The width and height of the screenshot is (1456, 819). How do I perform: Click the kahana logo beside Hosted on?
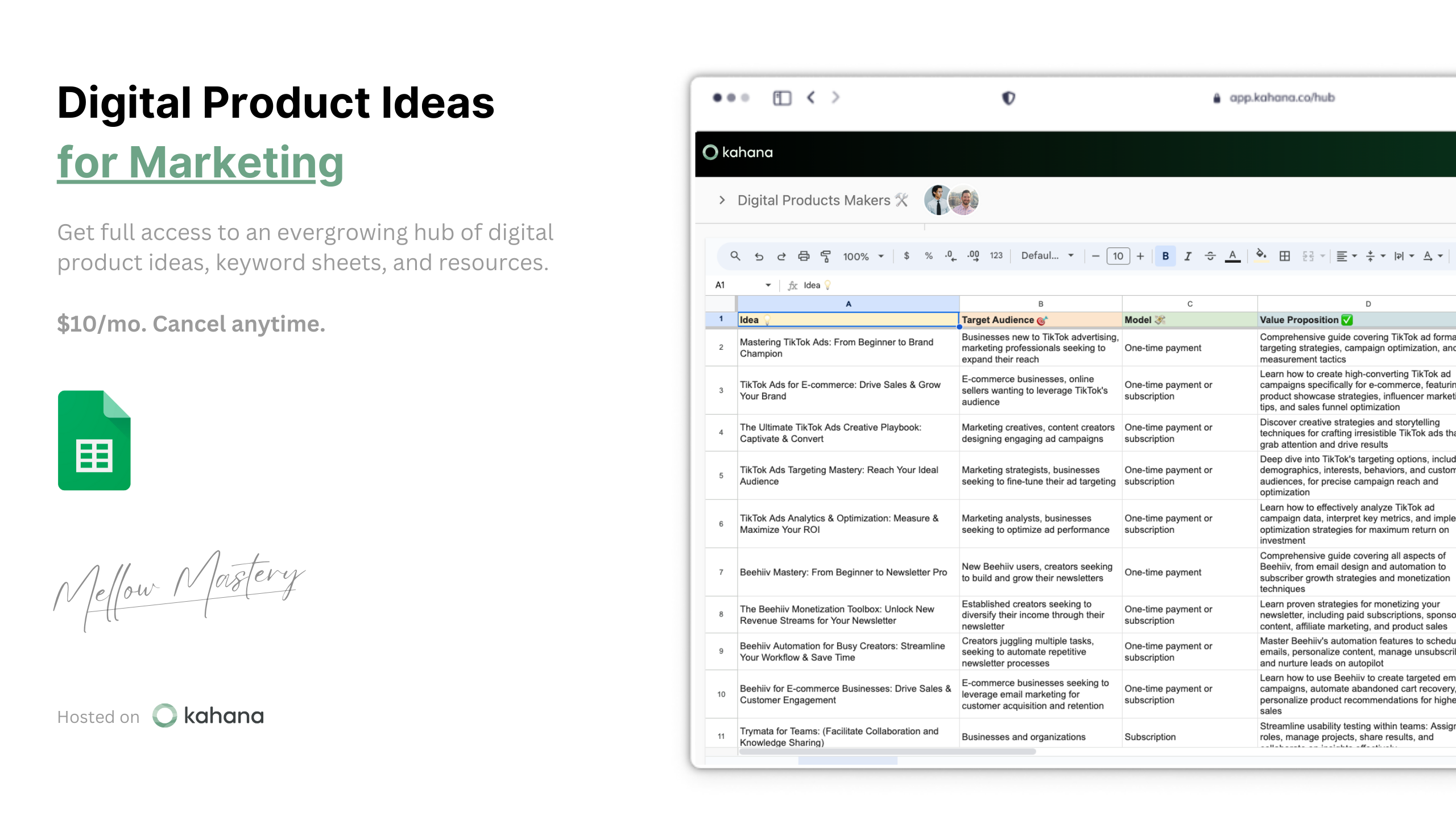208,715
